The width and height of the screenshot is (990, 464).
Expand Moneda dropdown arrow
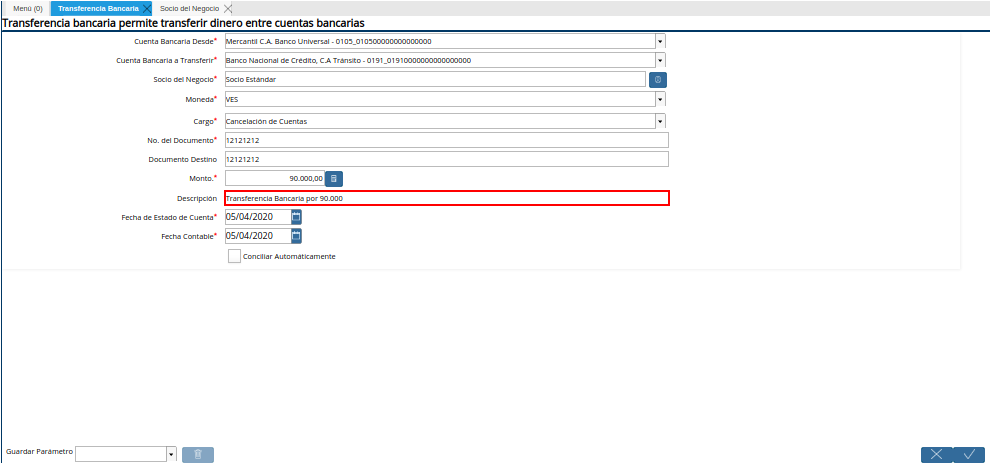660,99
